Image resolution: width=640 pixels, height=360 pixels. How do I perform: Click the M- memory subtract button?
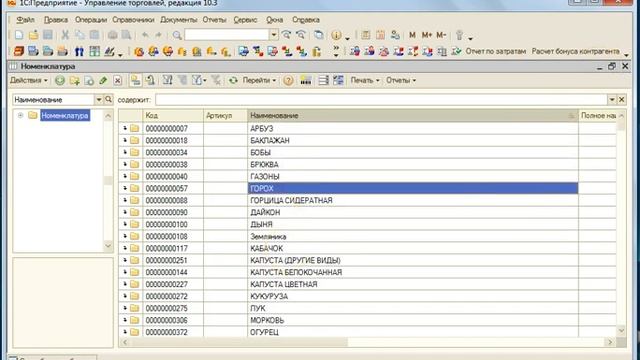tap(441, 35)
